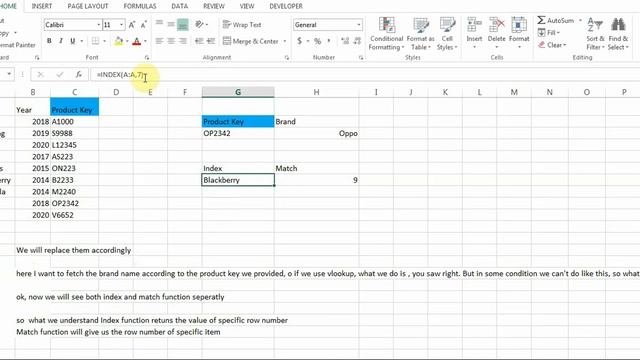Expand Merge & Center dropdown arrow
Image resolution: width=640 pixels, height=360 pixels.
284,41
